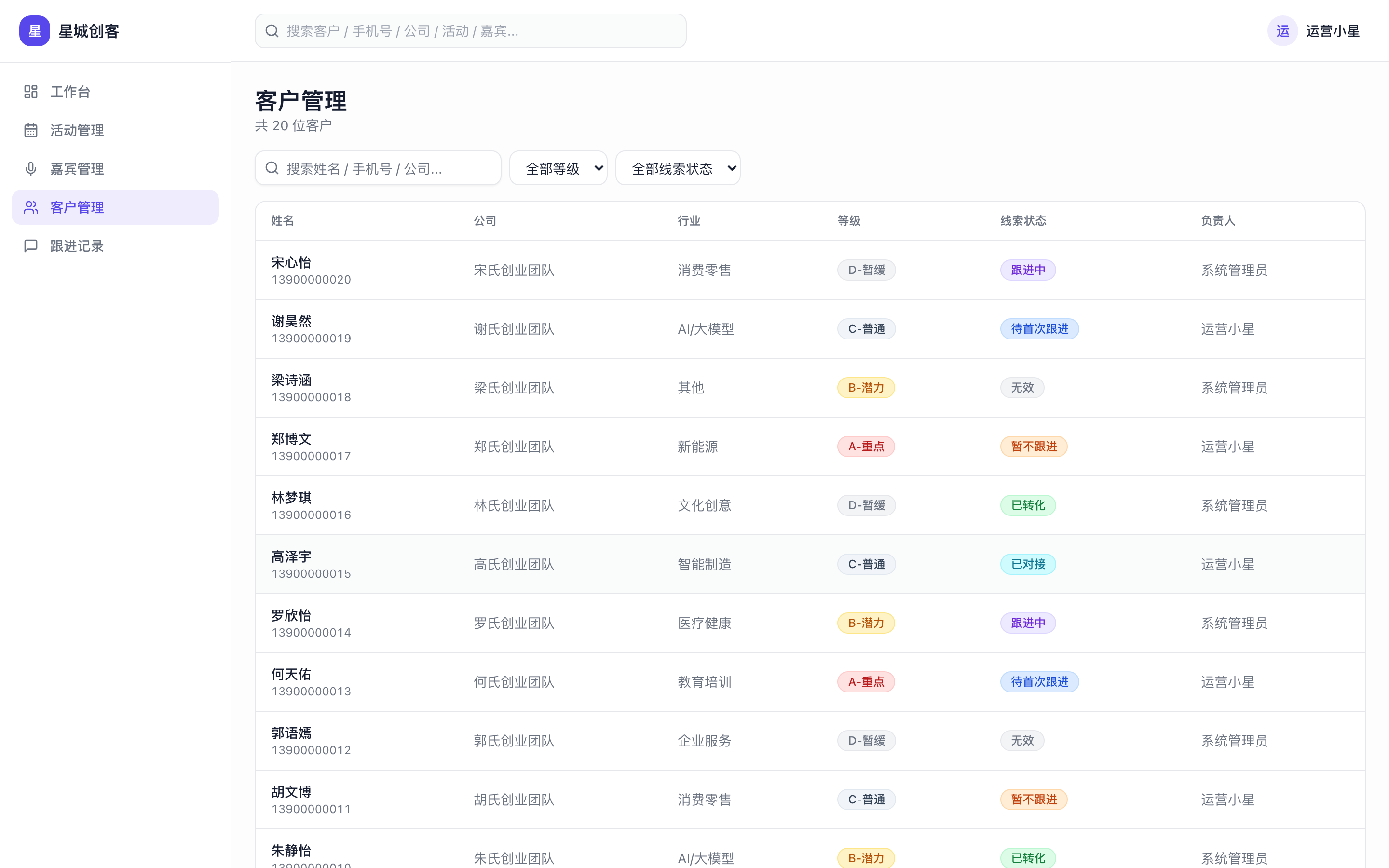
Task: Open customer 谢昊然
Action: [291, 321]
